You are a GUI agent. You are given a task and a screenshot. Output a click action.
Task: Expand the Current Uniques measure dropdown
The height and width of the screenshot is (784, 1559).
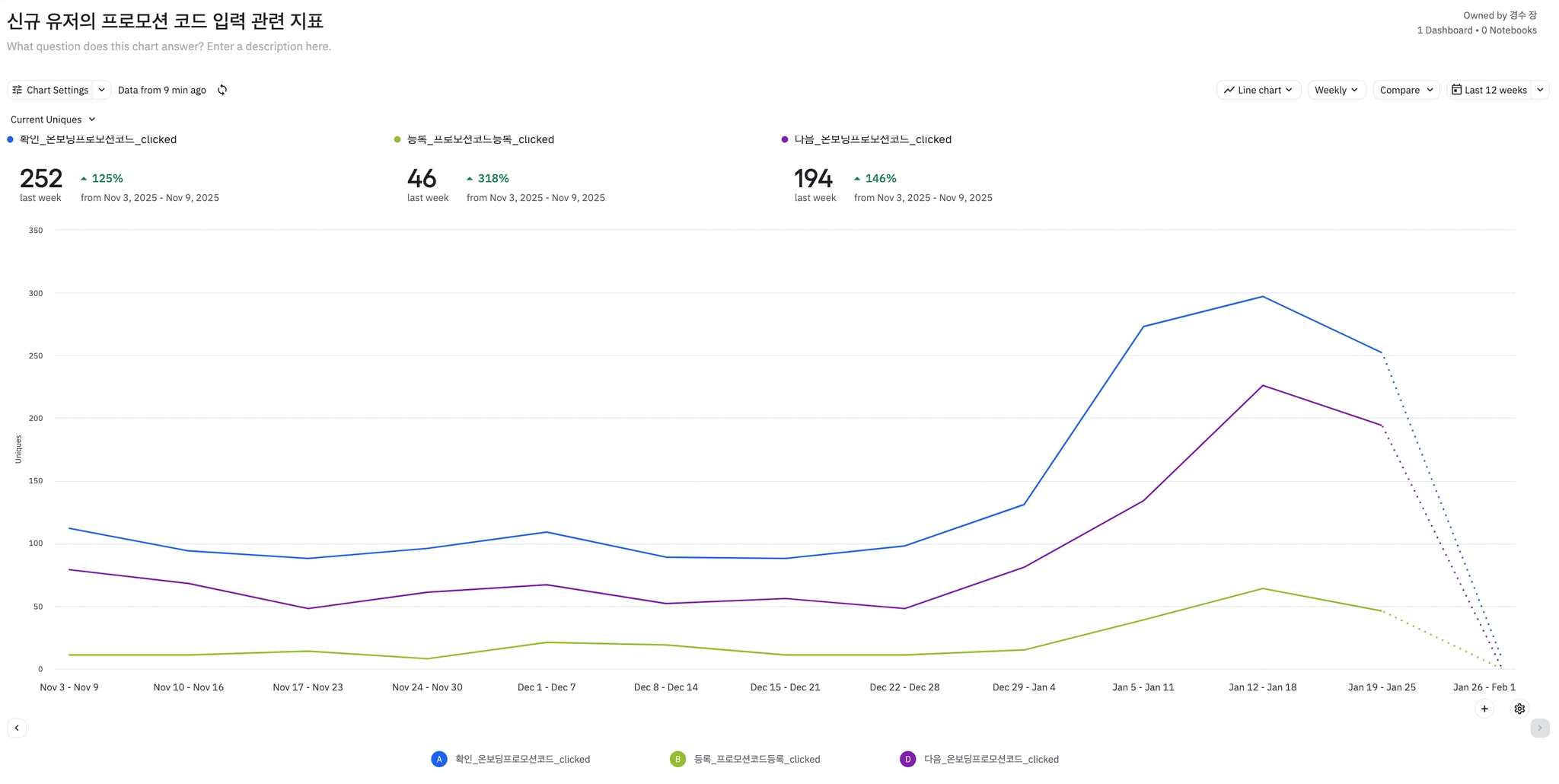(x=53, y=120)
